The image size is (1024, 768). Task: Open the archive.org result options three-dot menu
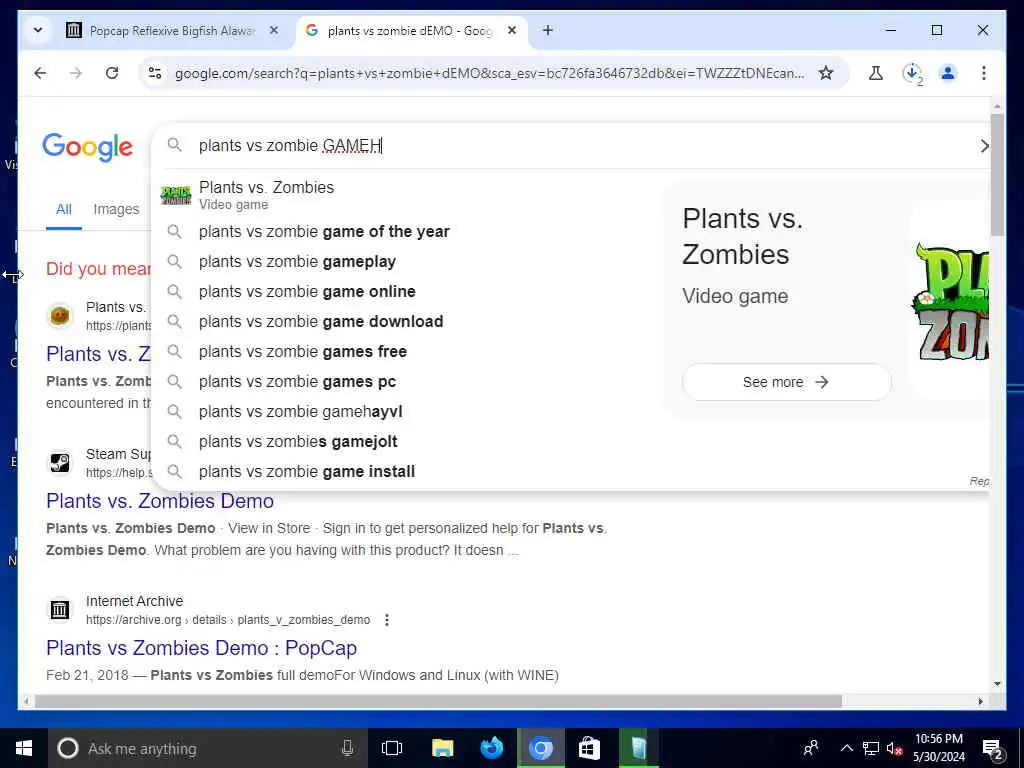click(x=387, y=620)
